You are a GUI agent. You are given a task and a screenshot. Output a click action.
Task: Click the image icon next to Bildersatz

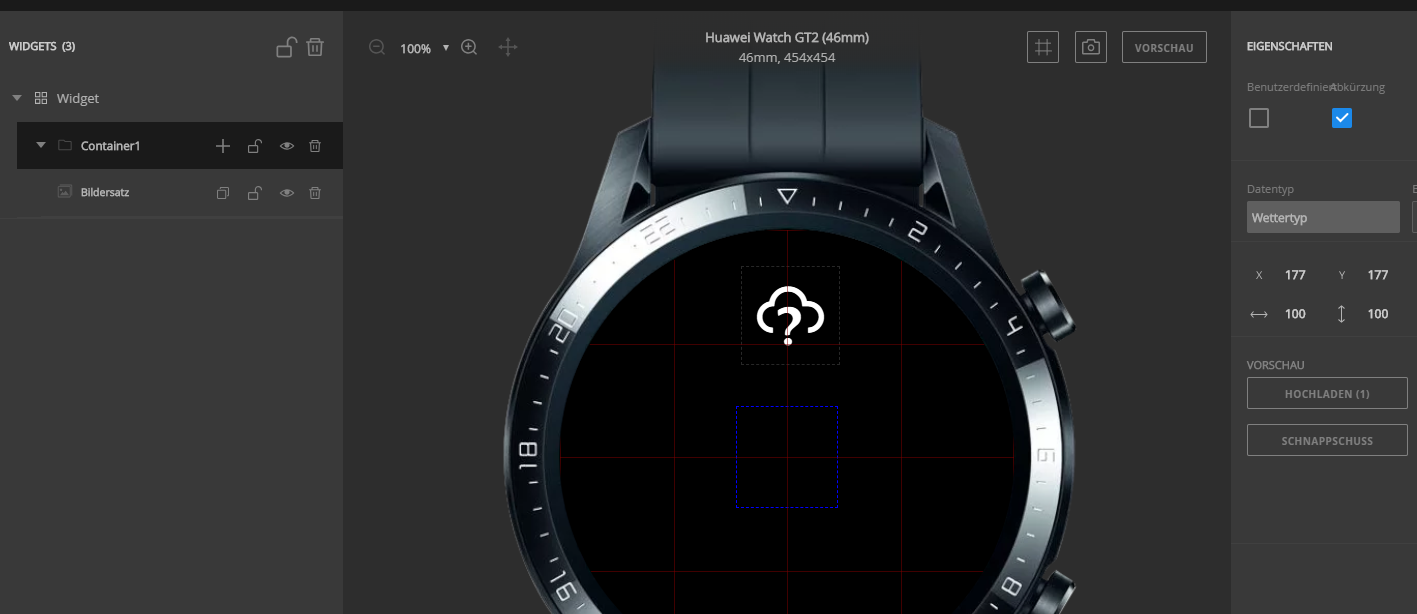65,192
